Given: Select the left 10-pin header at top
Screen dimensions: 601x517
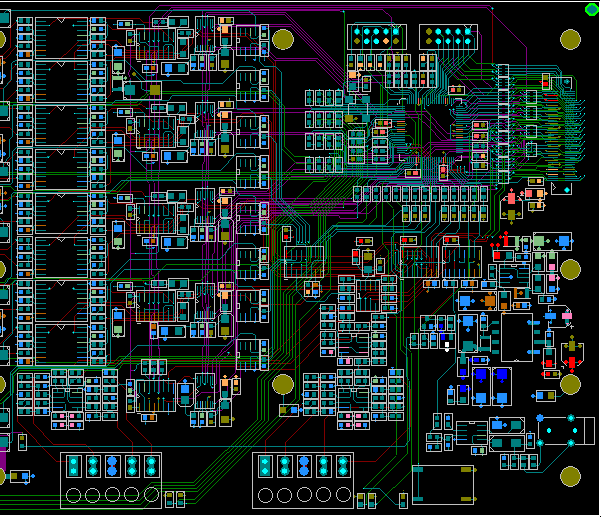Looking at the screenshot, I should pos(374,37).
